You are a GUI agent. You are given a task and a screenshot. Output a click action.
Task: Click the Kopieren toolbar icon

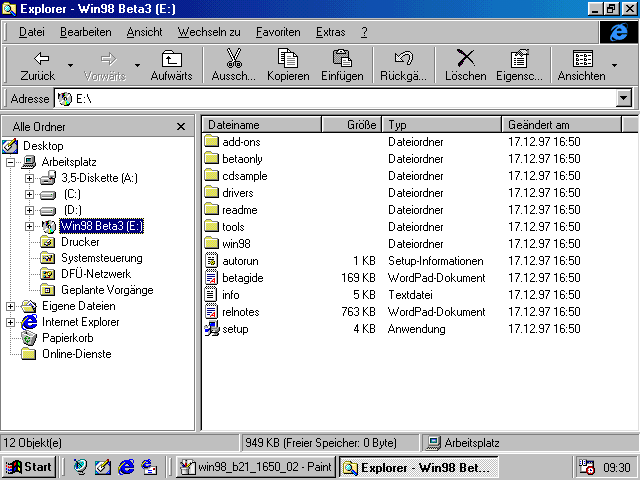tap(288, 58)
